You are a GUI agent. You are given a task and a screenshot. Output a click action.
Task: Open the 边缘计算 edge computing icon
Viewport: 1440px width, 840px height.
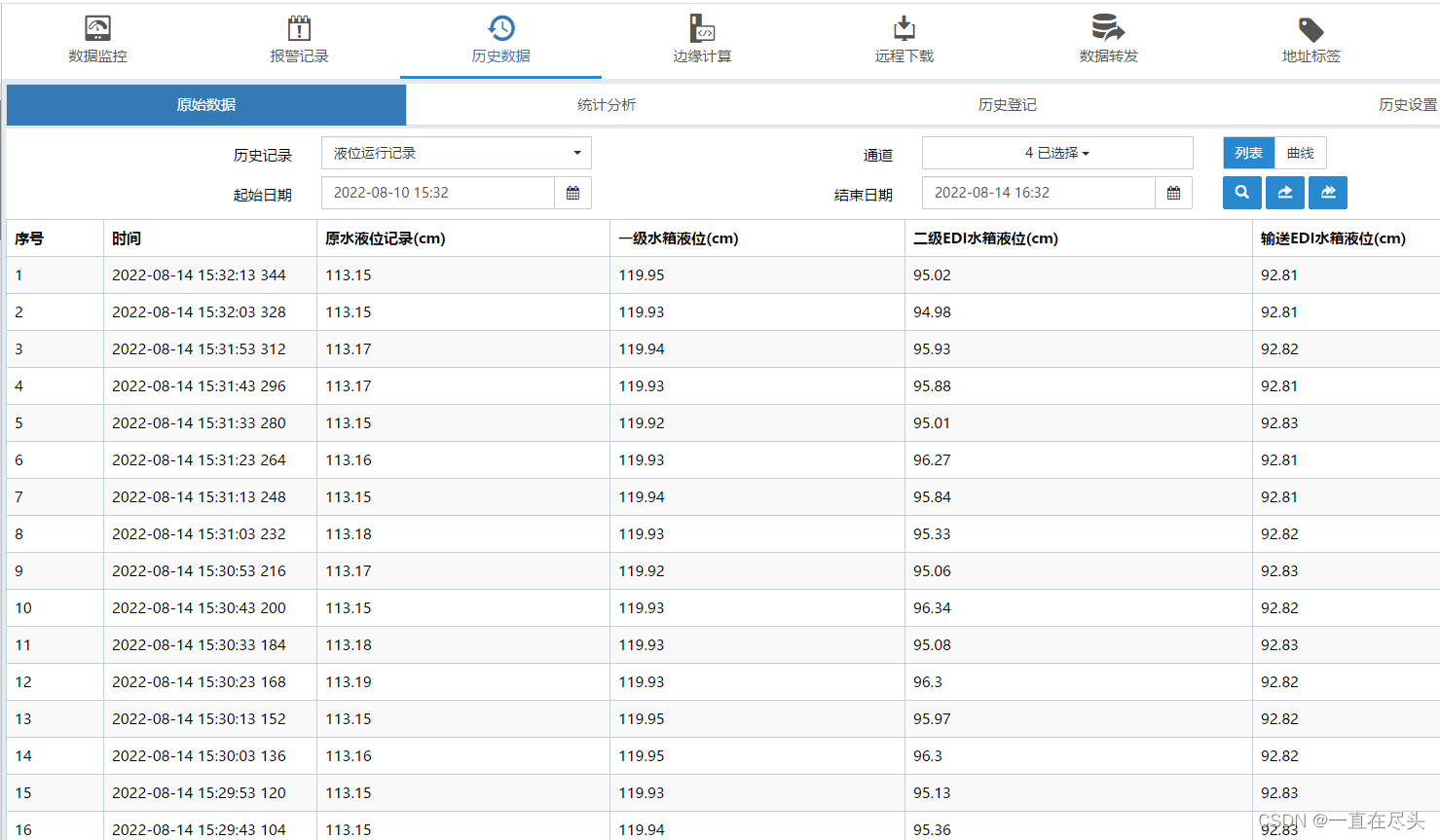[702, 28]
